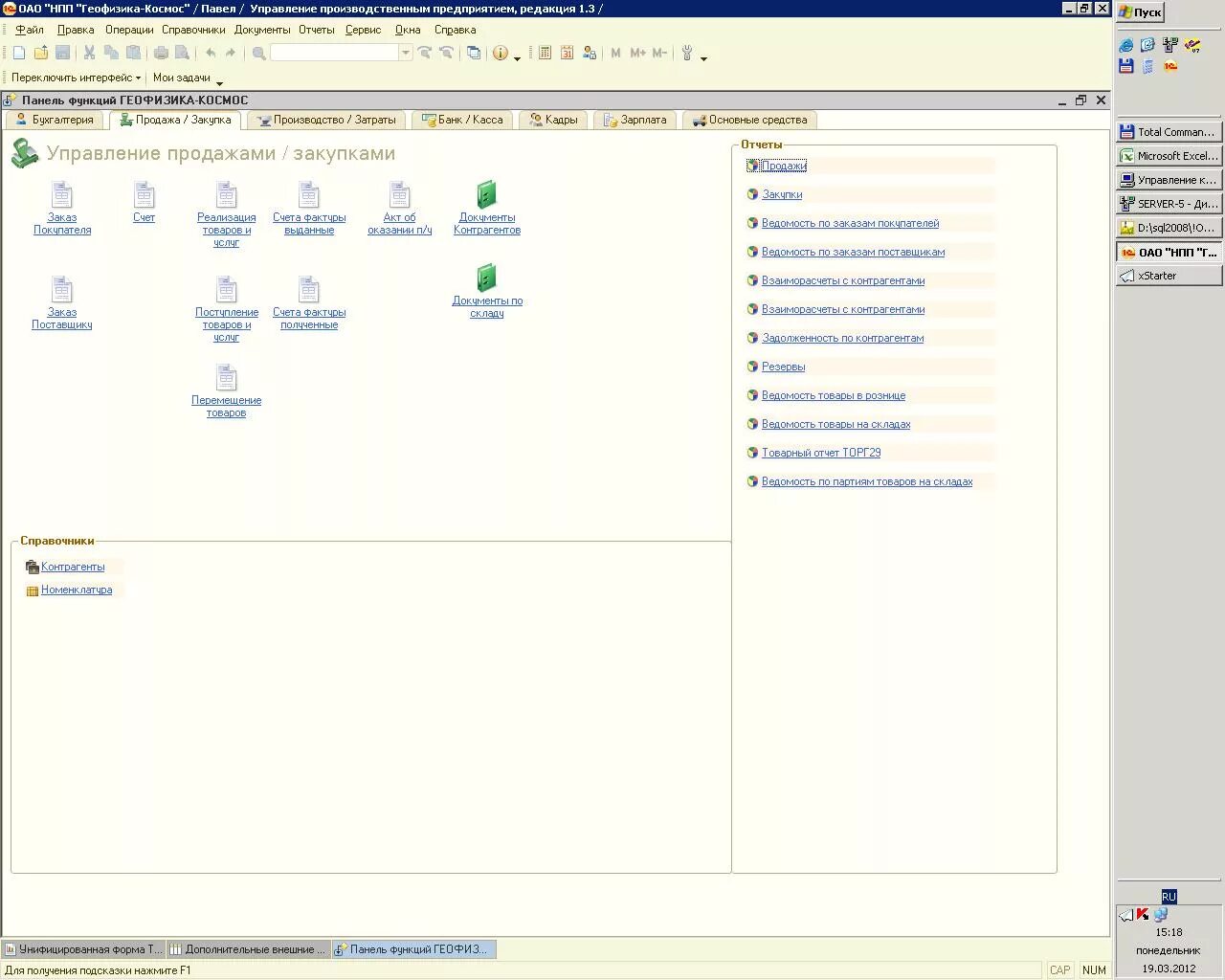Open the Резервы report link
This screenshot has width=1225, height=980.
tap(783, 367)
